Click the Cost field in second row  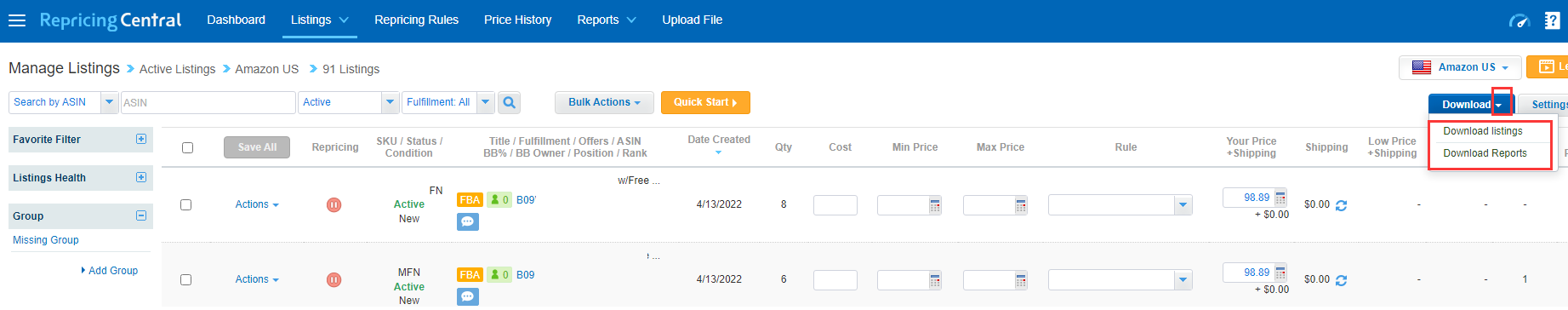tap(835, 280)
